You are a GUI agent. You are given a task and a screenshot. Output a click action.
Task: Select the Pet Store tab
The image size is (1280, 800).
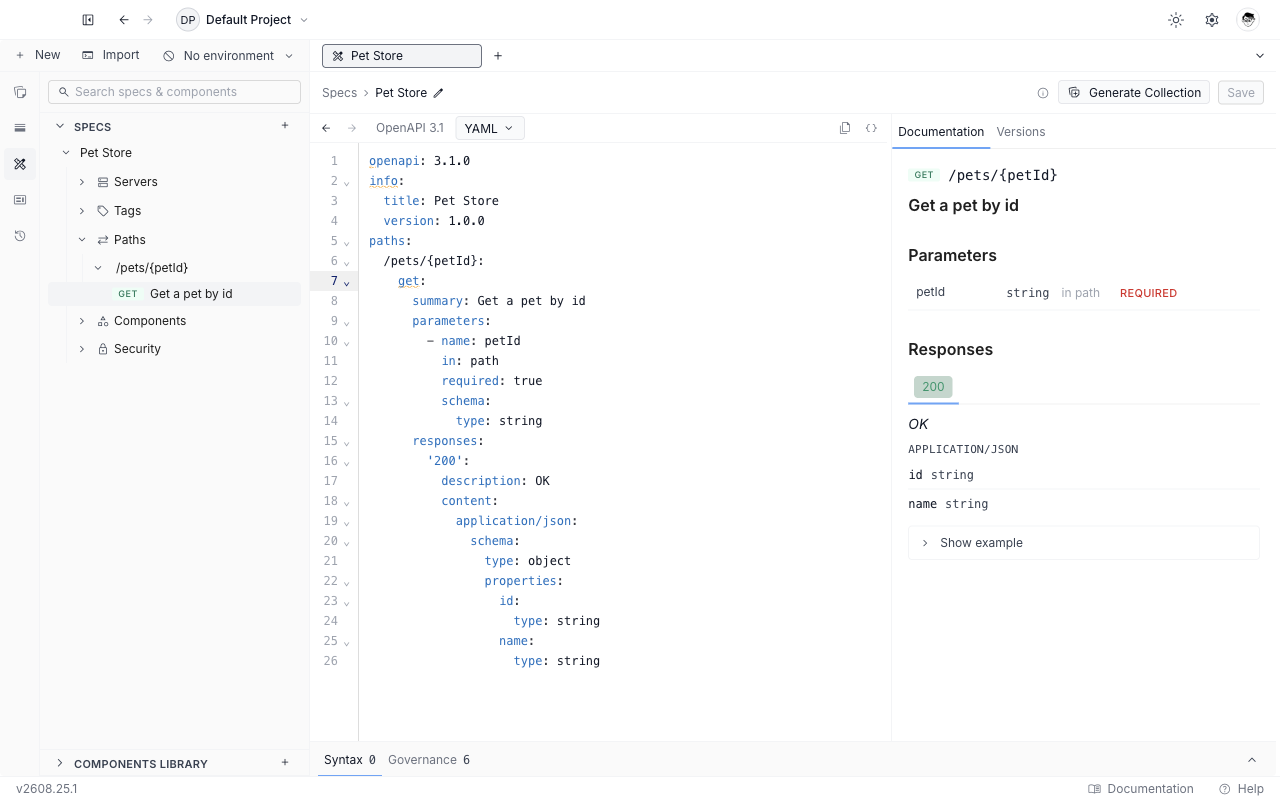click(x=401, y=56)
